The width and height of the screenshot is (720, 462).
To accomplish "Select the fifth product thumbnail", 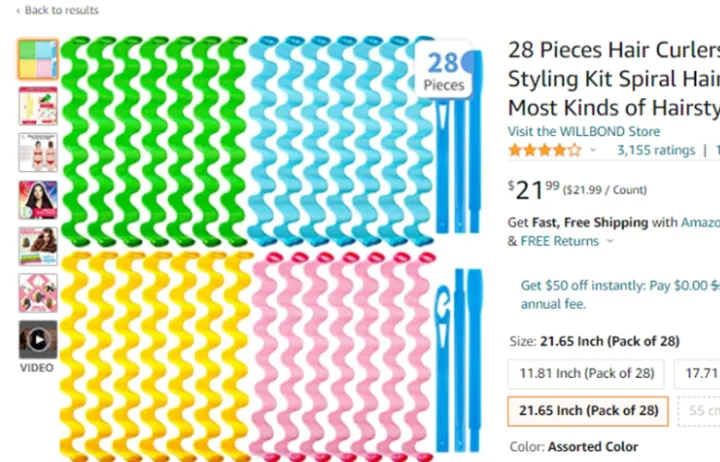I will (x=38, y=246).
